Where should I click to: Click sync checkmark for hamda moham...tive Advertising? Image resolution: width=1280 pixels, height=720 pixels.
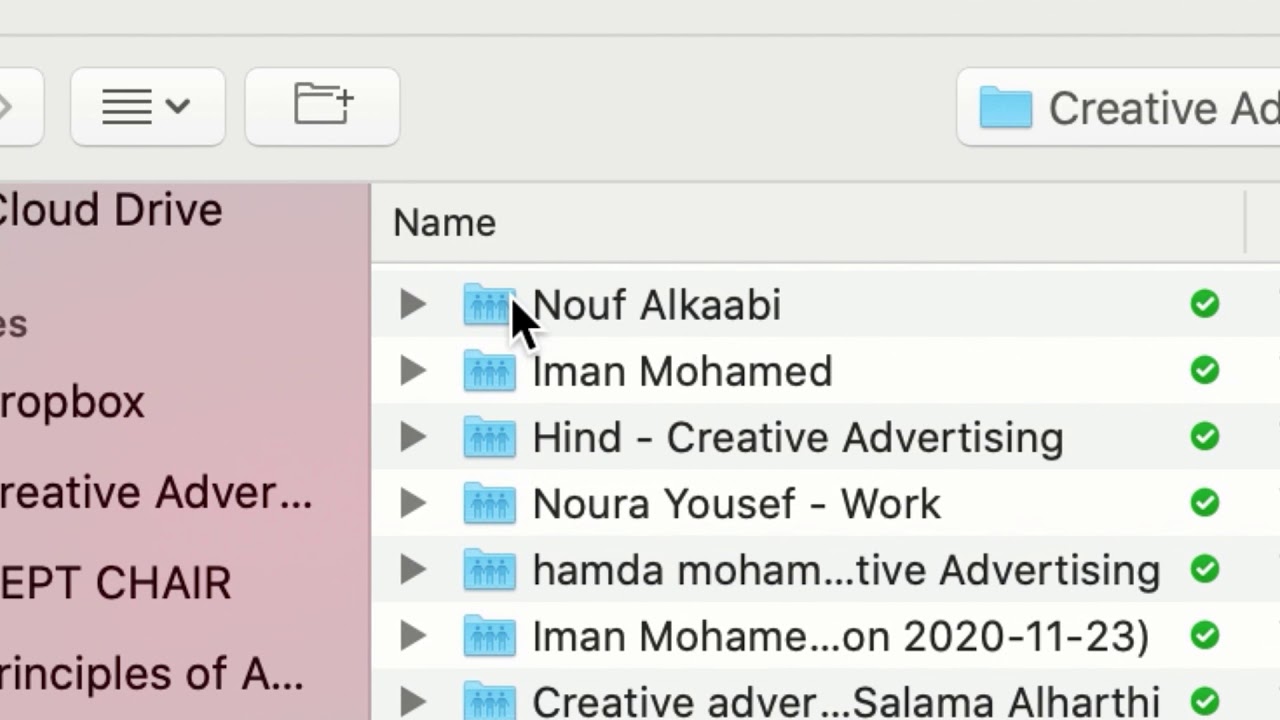point(1205,569)
